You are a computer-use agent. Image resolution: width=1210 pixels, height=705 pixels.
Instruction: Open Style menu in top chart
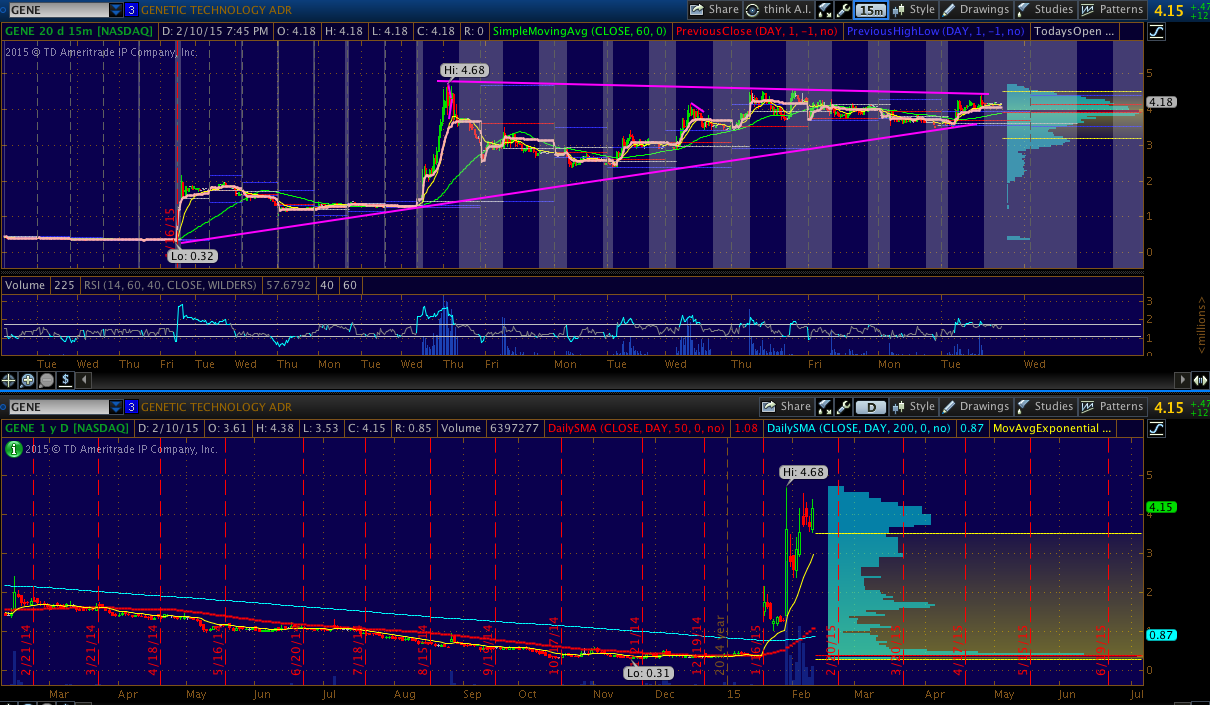(x=913, y=10)
